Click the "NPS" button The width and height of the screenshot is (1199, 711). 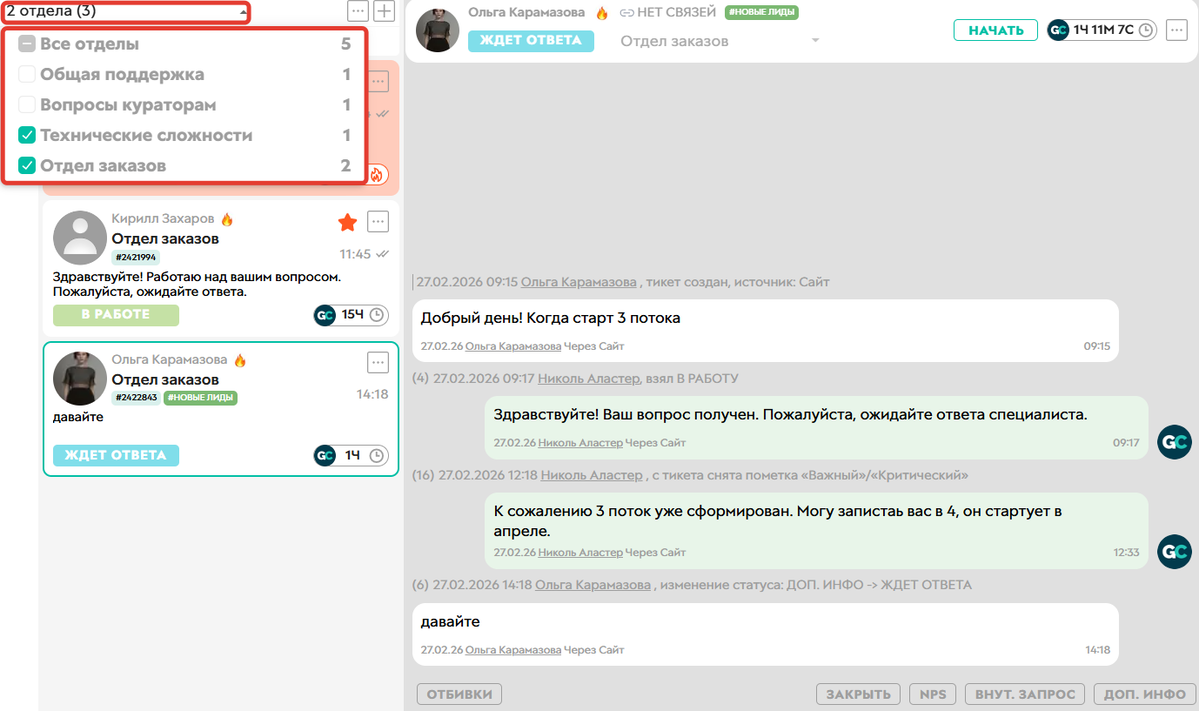click(x=933, y=694)
